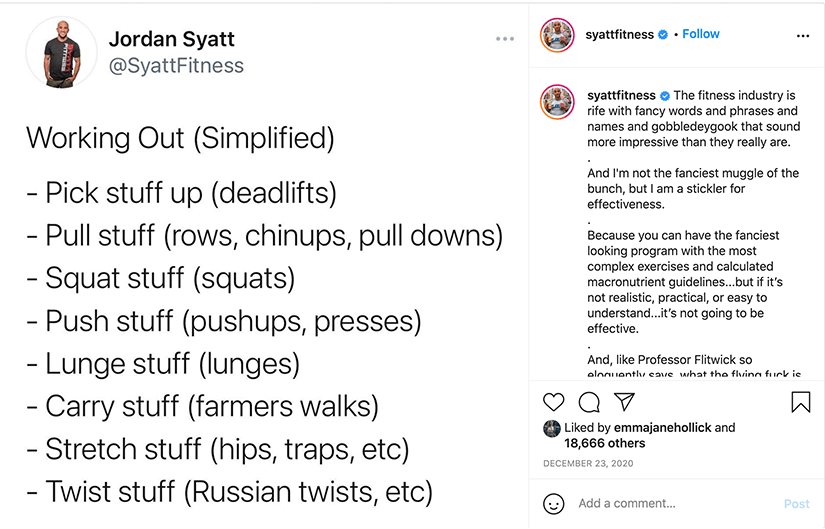Click the December 23, 2020 timestamp

click(588, 464)
